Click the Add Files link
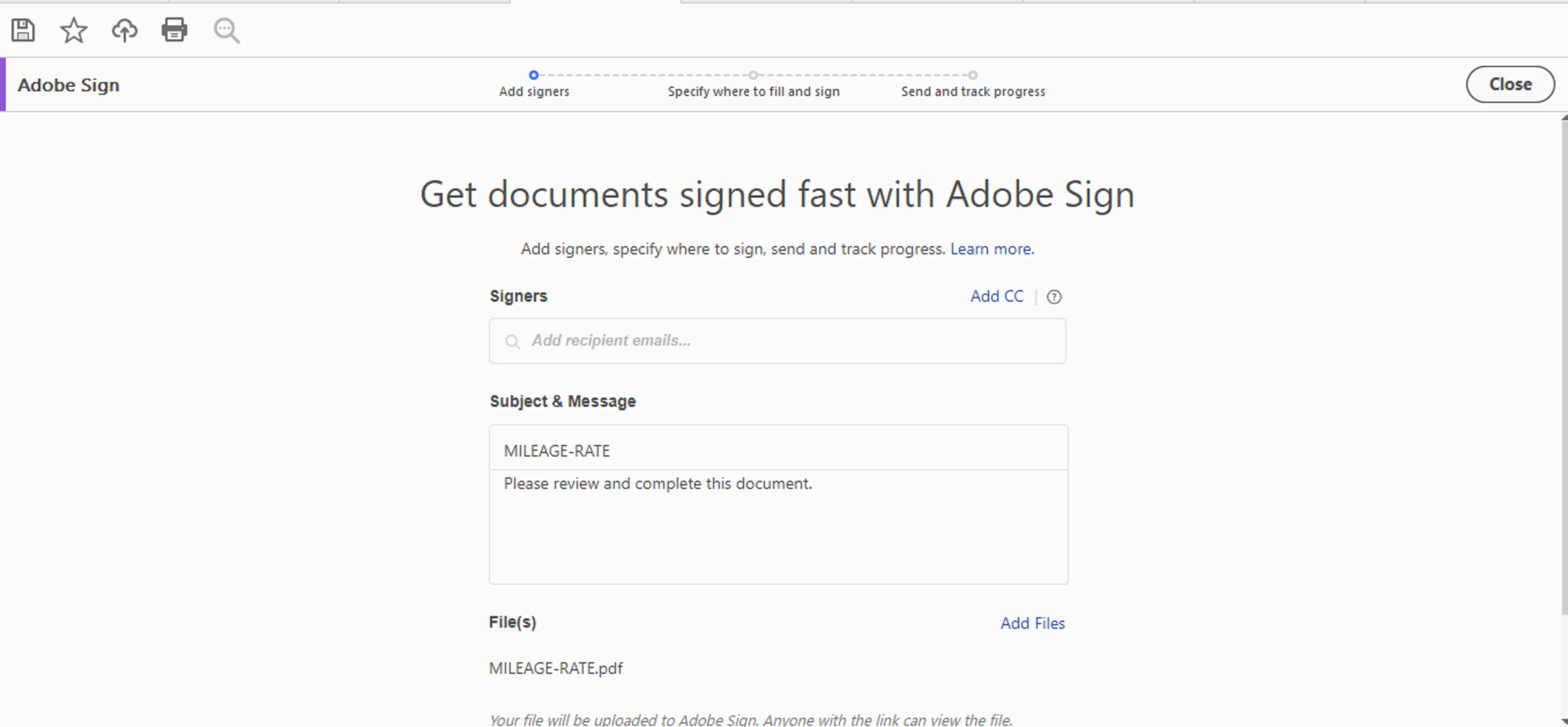The image size is (1568, 727). click(x=1032, y=623)
